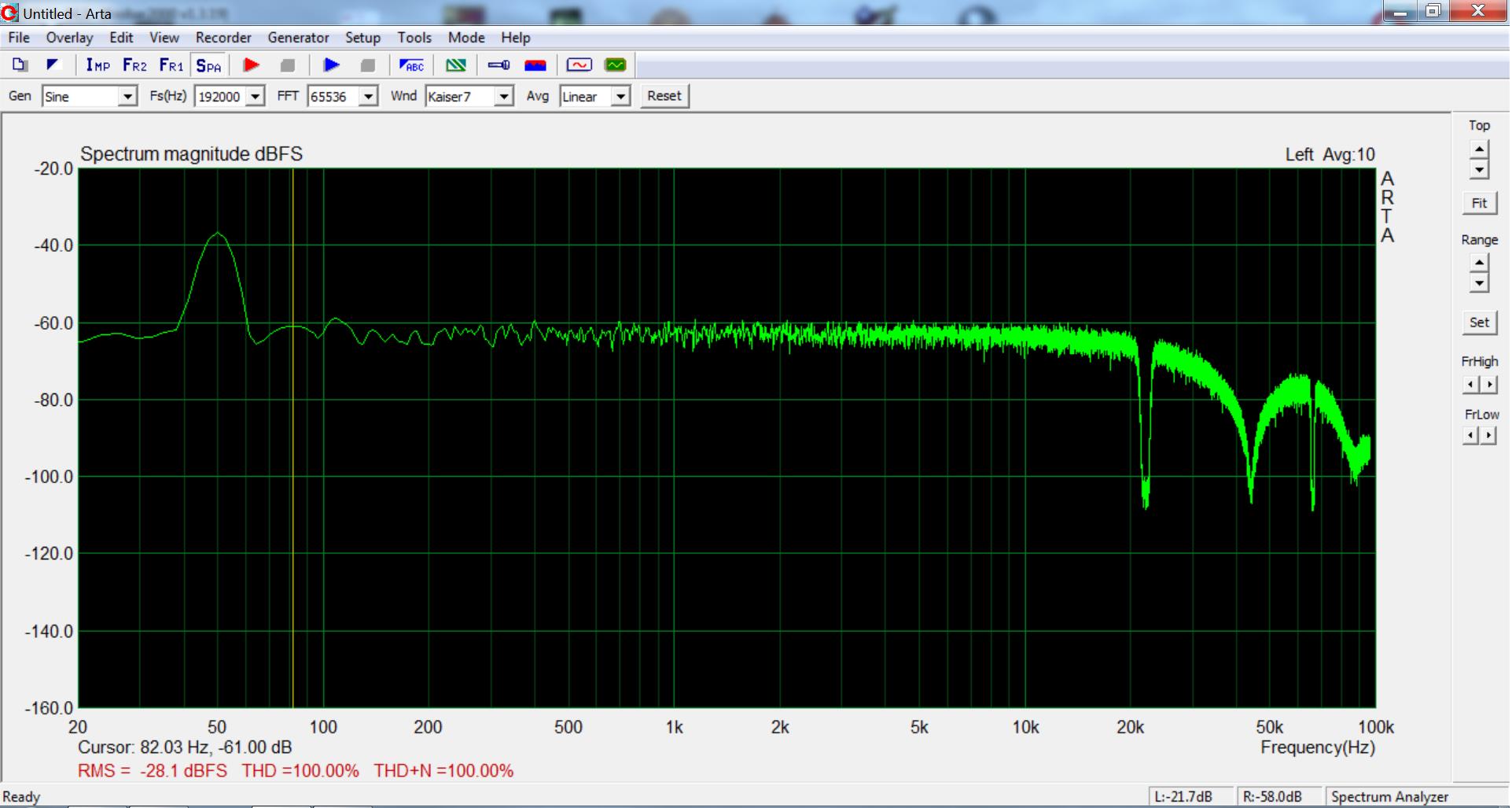Click FrLow left arrow
Viewport: 1512px width, 808px height.
(x=1470, y=435)
